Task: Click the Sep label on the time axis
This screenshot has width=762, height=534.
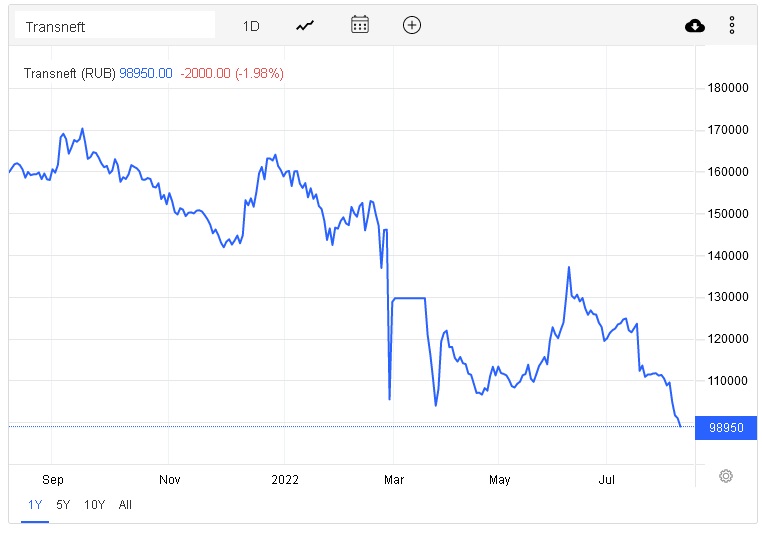Action: (54, 480)
